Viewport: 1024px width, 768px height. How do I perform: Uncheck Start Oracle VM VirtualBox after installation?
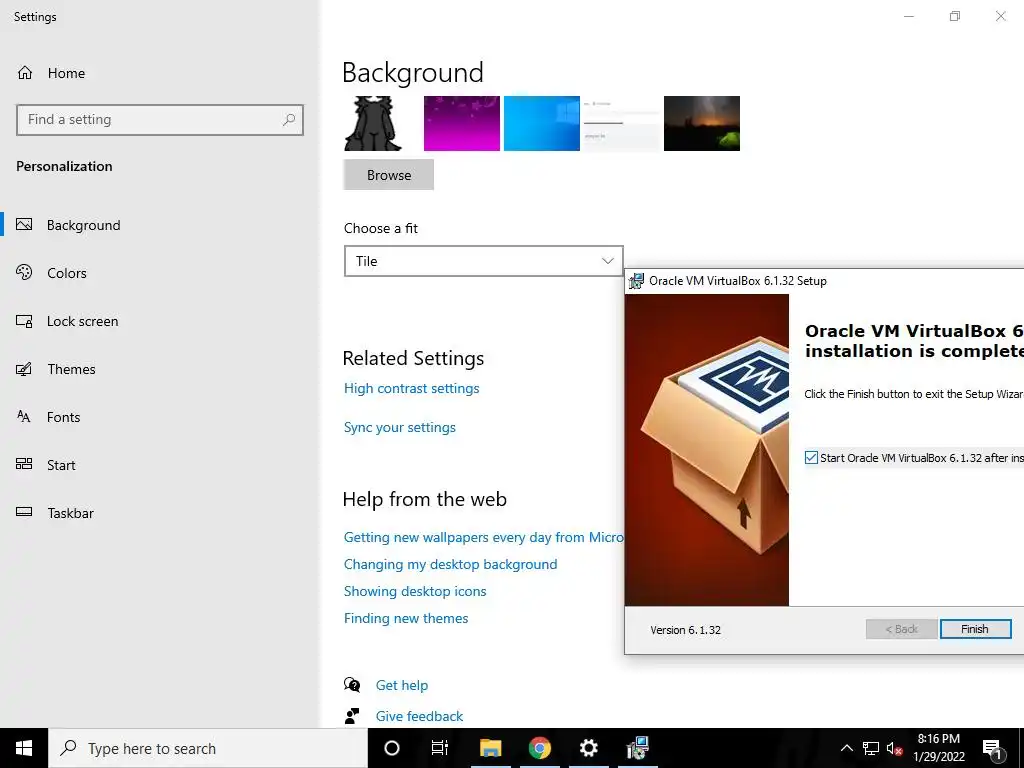tap(811, 458)
